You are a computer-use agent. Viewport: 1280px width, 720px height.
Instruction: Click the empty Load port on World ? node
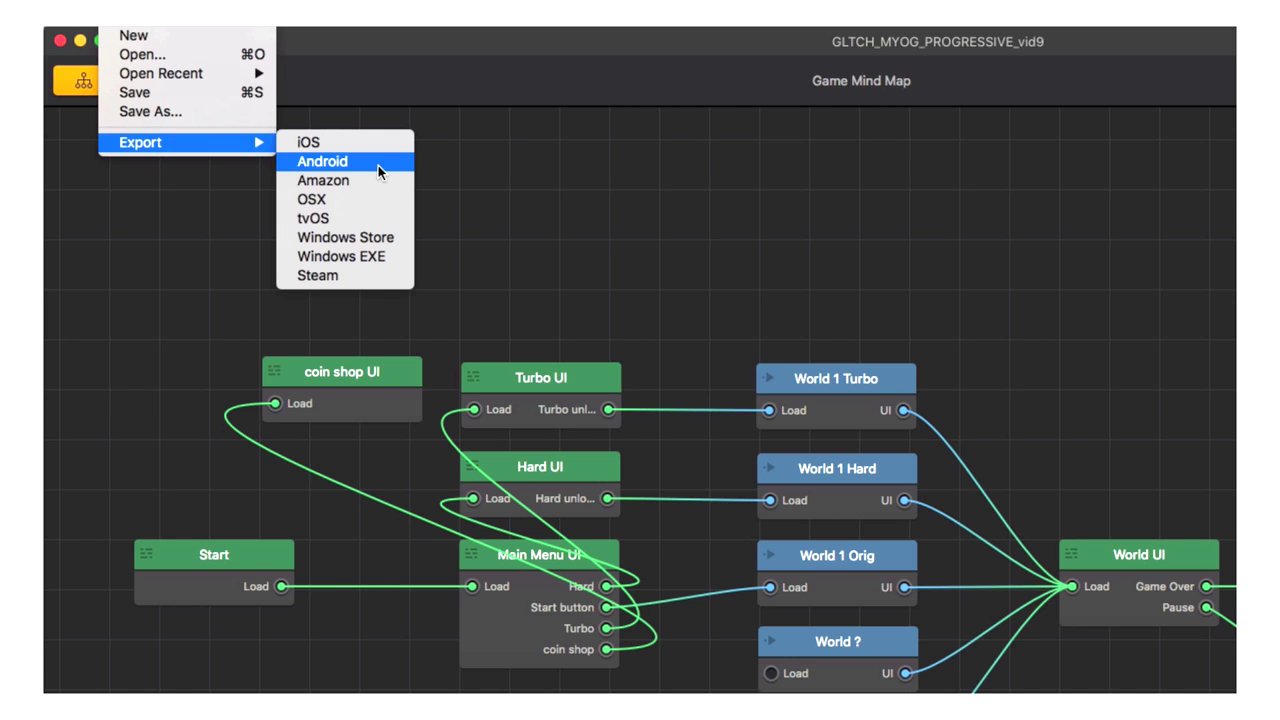click(771, 673)
